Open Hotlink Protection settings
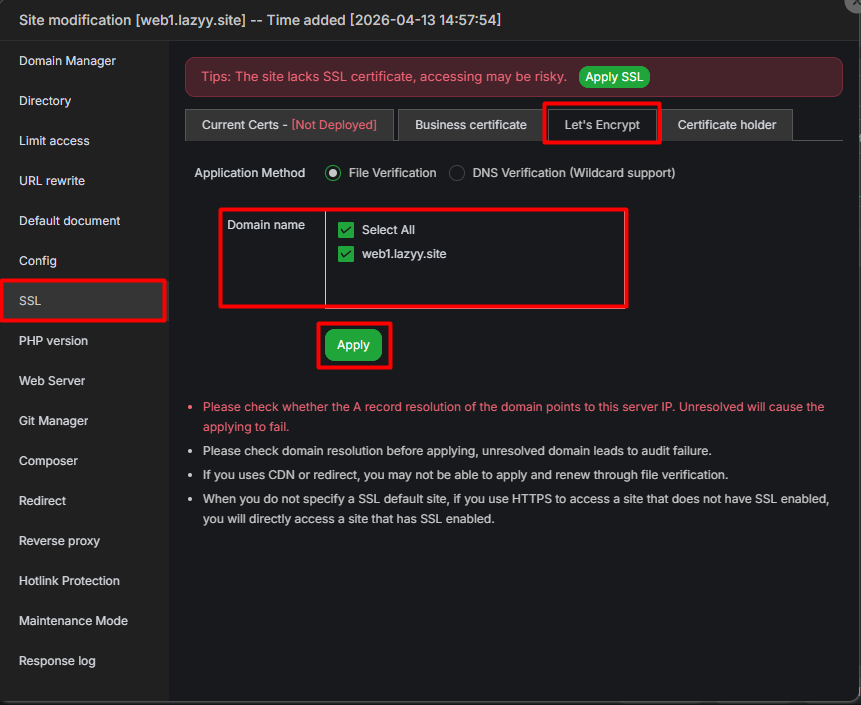Viewport: 861px width, 705px height. (69, 581)
